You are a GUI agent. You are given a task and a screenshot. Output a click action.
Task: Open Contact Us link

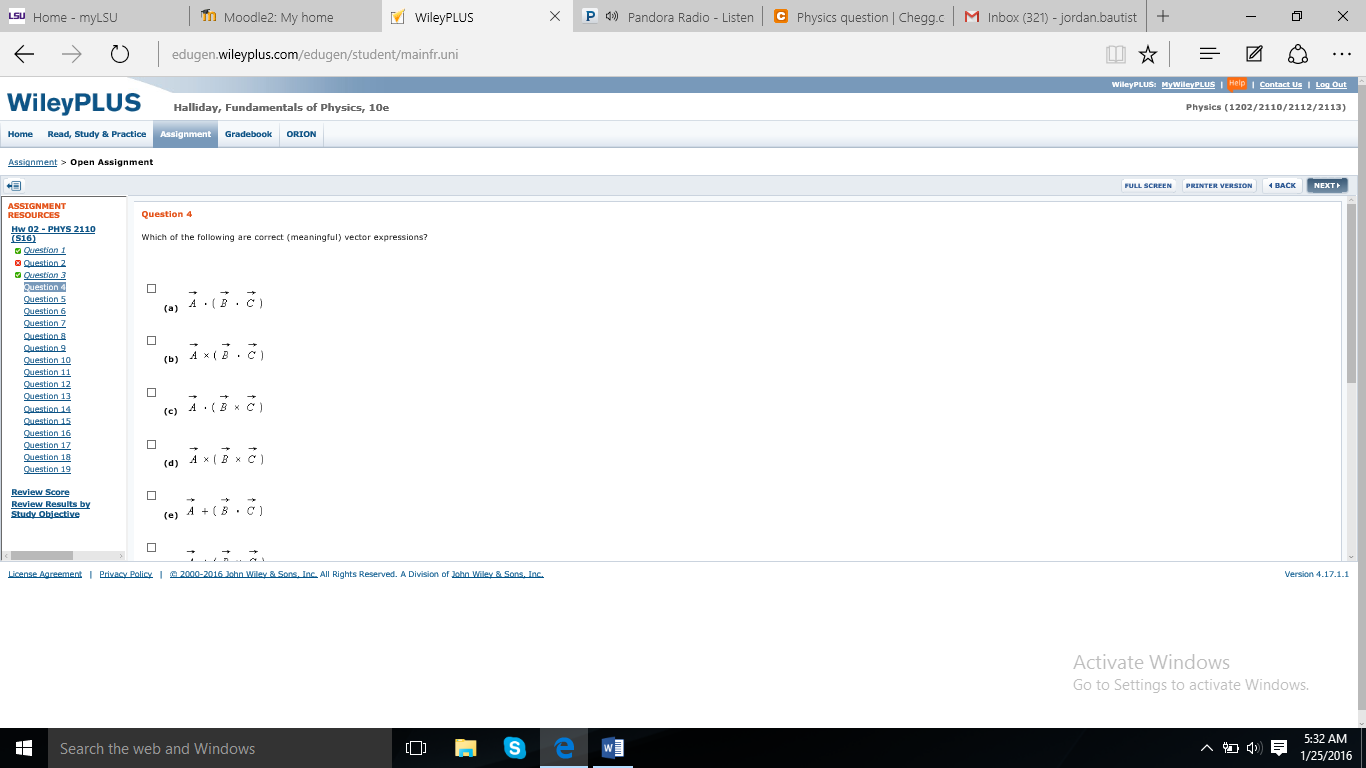coord(1281,85)
